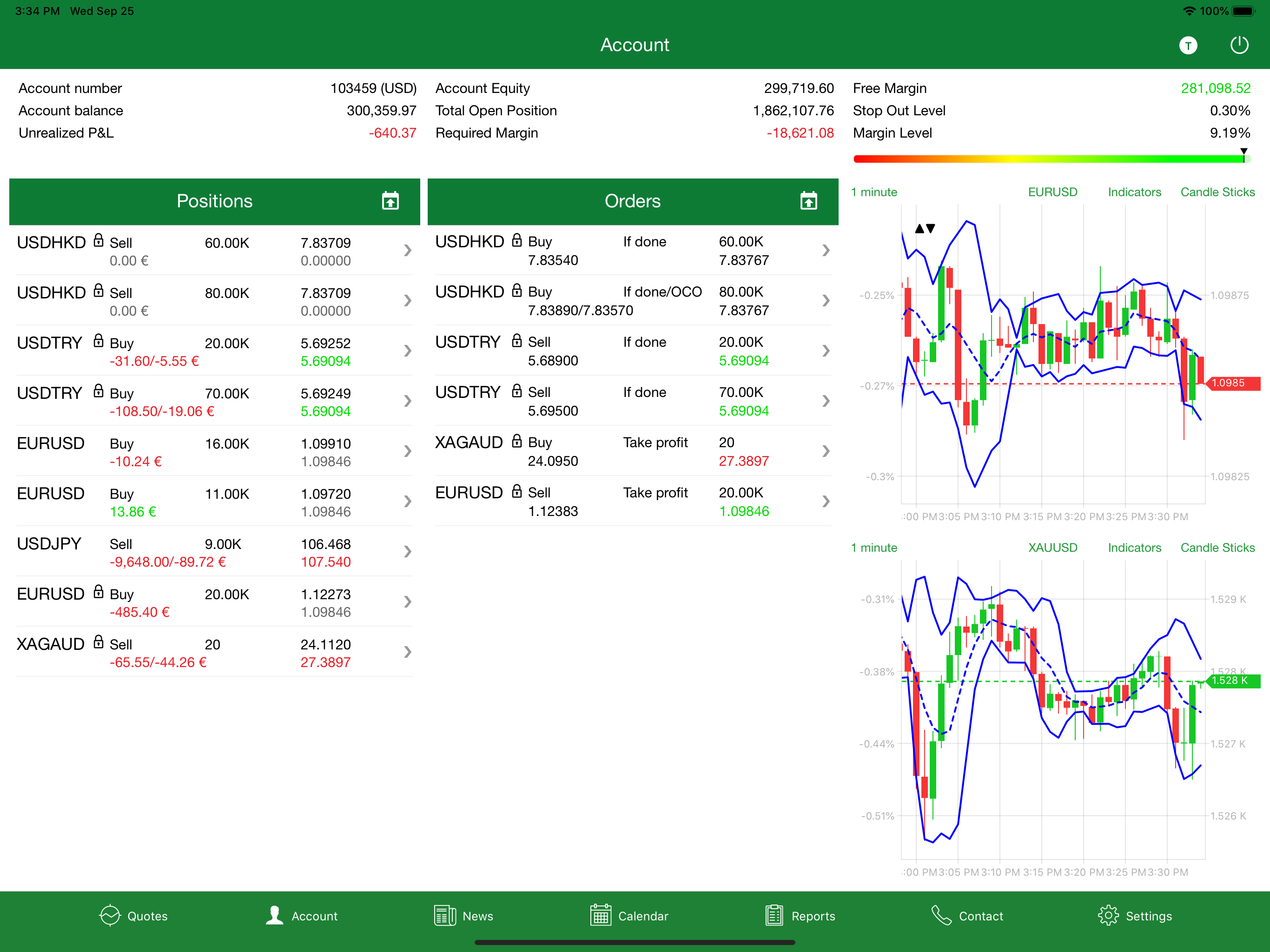
Task: Open the Reports tab
Action: (x=800, y=916)
